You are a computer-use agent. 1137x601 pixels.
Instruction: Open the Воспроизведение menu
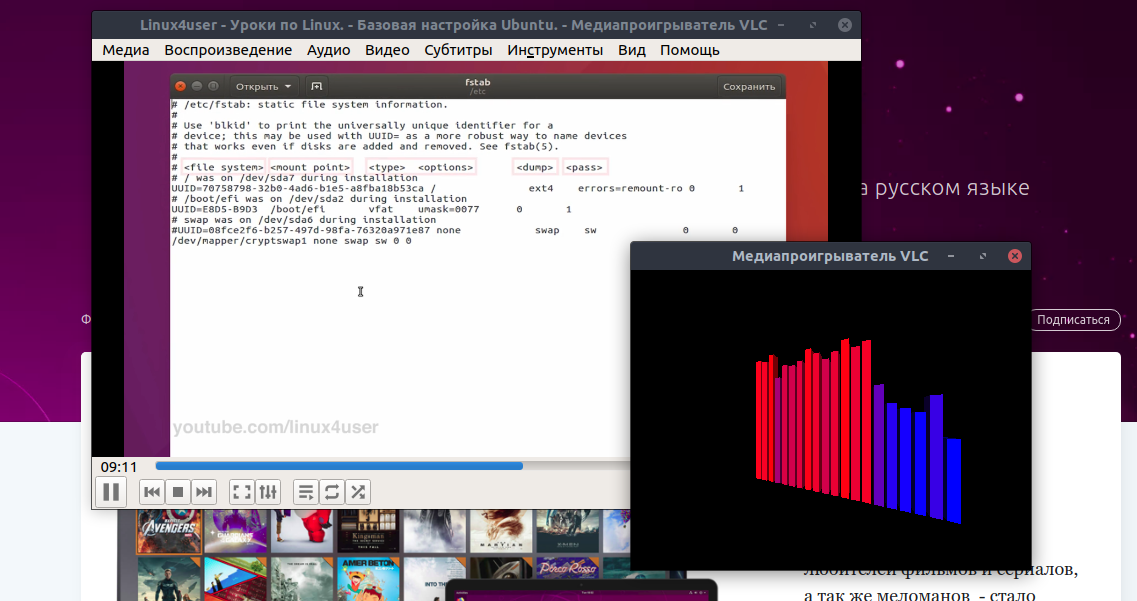point(228,50)
